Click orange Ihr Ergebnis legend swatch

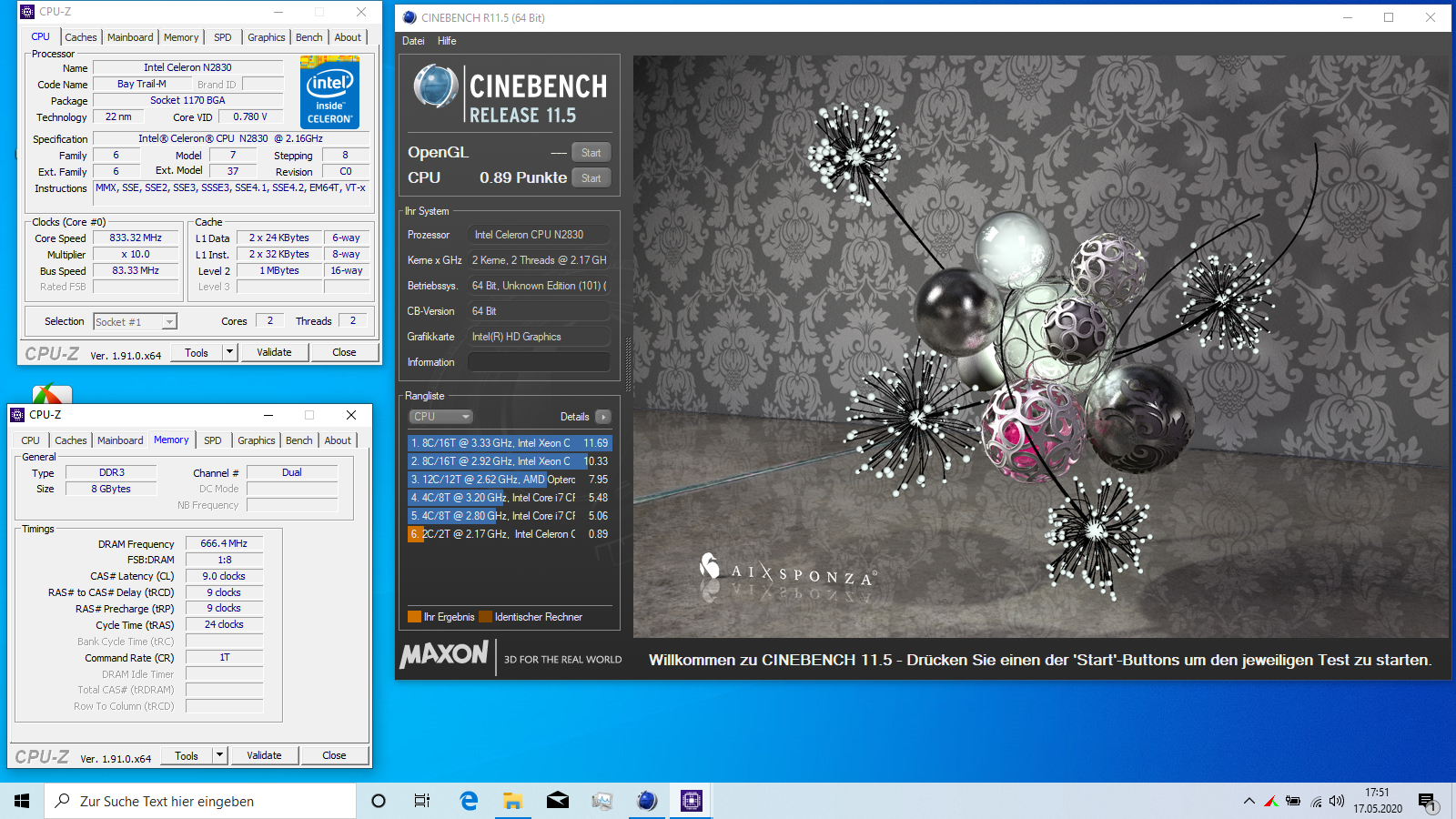click(414, 617)
